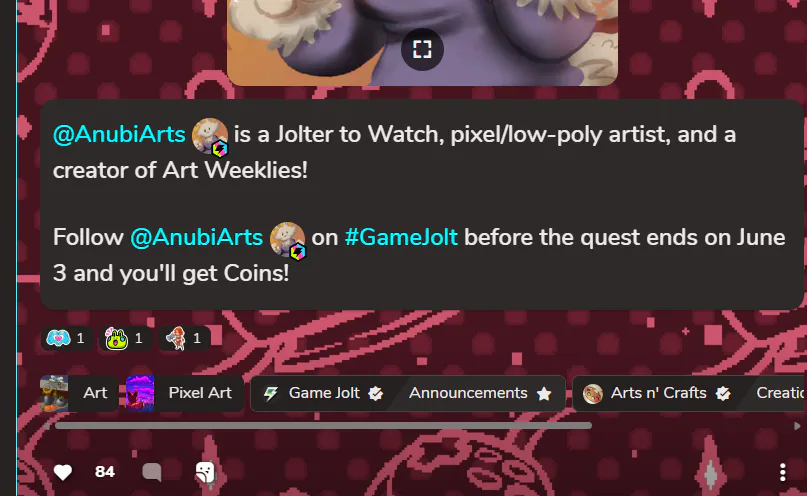
Task: Open the Announcements channel with star
Action: click(480, 393)
